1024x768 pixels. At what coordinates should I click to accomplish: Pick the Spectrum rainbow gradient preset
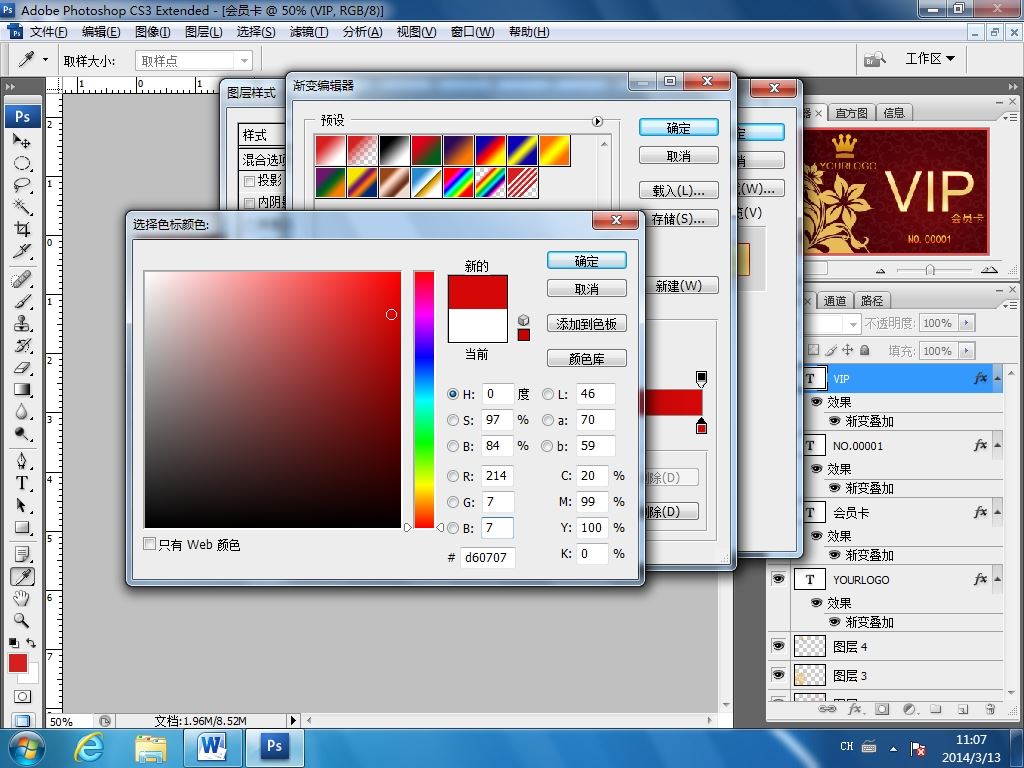tap(458, 183)
